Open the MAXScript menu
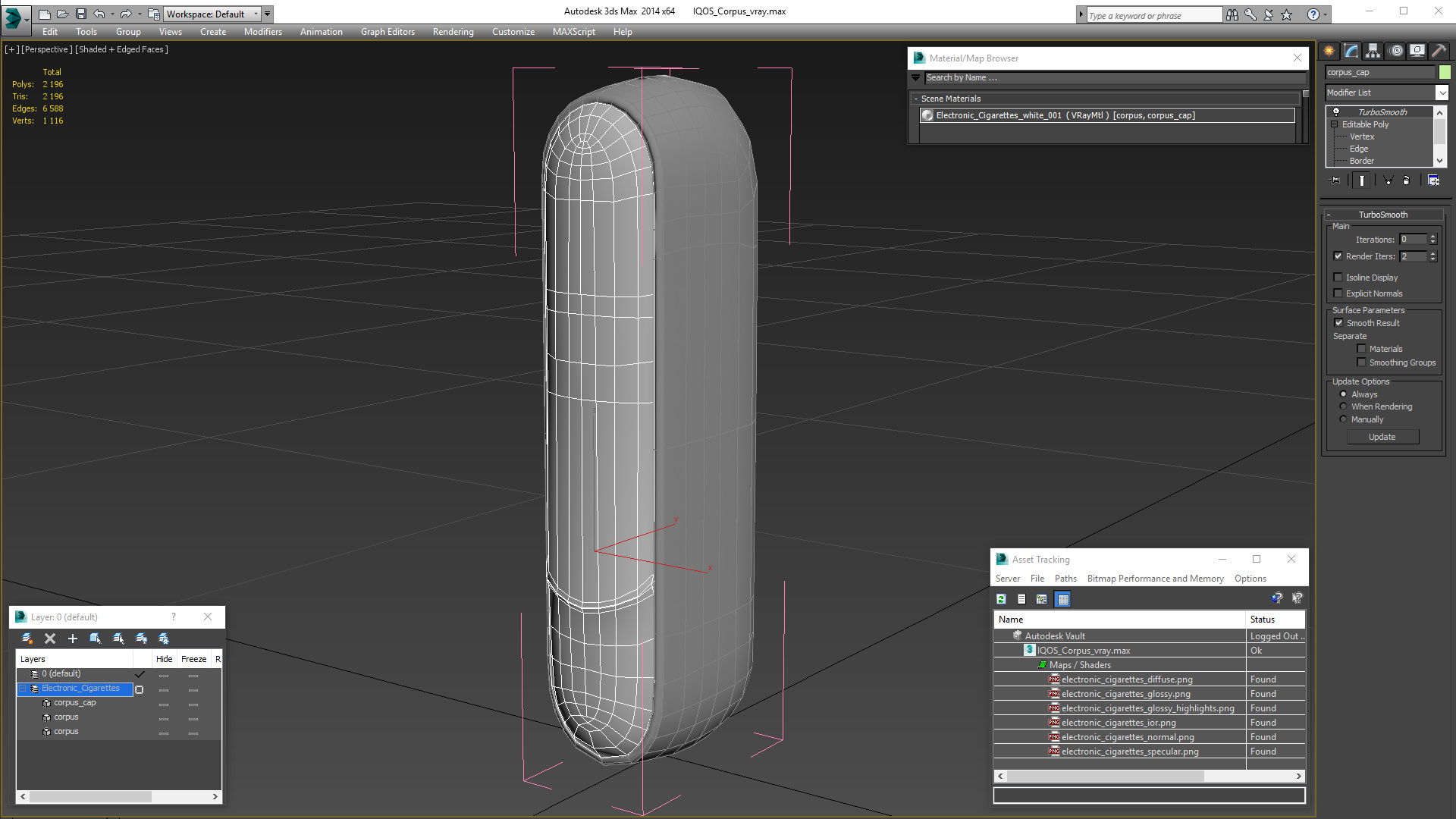This screenshot has height=819, width=1456. 574,32
